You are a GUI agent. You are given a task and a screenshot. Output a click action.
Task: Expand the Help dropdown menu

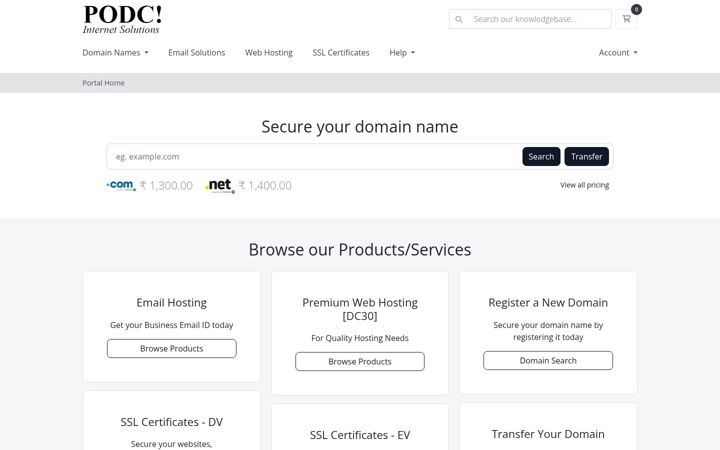pos(402,53)
